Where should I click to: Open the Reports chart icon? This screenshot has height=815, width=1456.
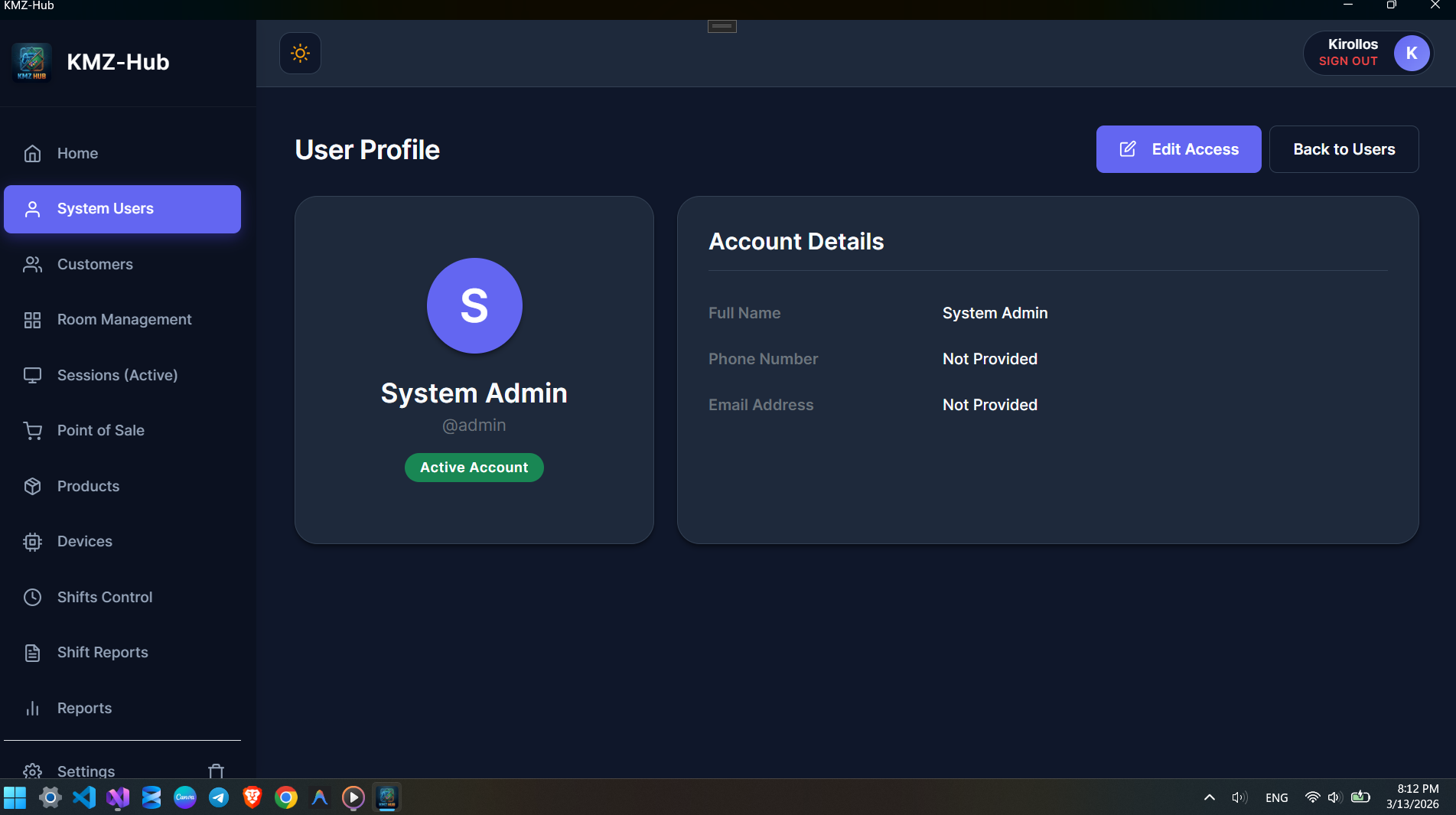click(x=32, y=708)
